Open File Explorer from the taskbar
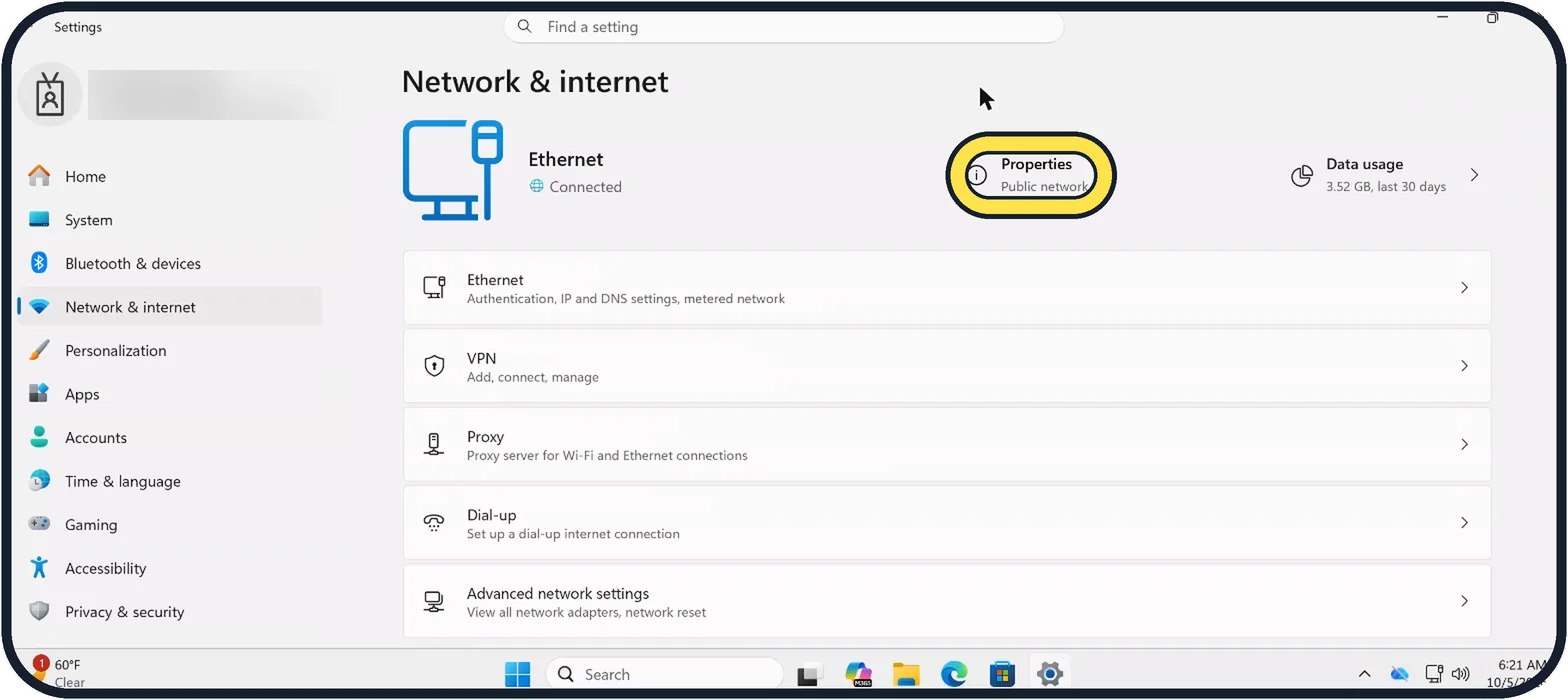The width and height of the screenshot is (1568, 700). pyautogui.click(x=906, y=675)
